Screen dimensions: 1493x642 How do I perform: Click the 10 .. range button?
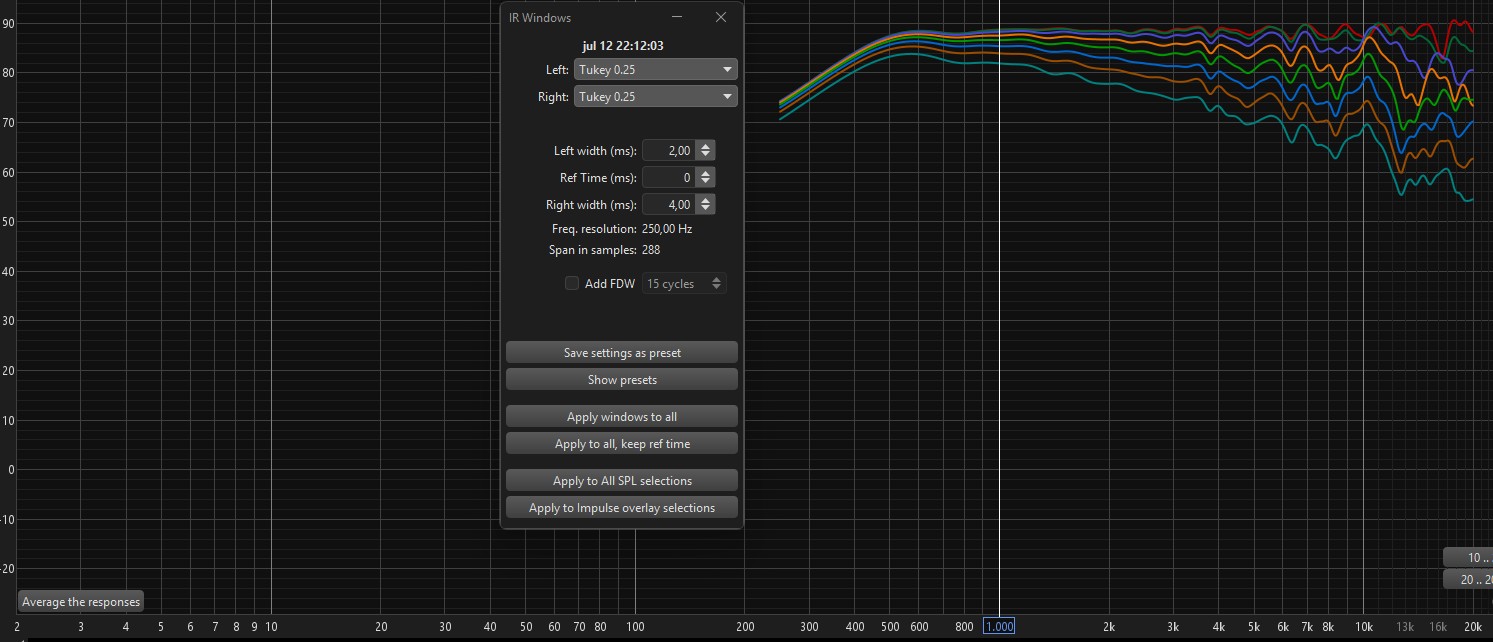(x=1468, y=558)
